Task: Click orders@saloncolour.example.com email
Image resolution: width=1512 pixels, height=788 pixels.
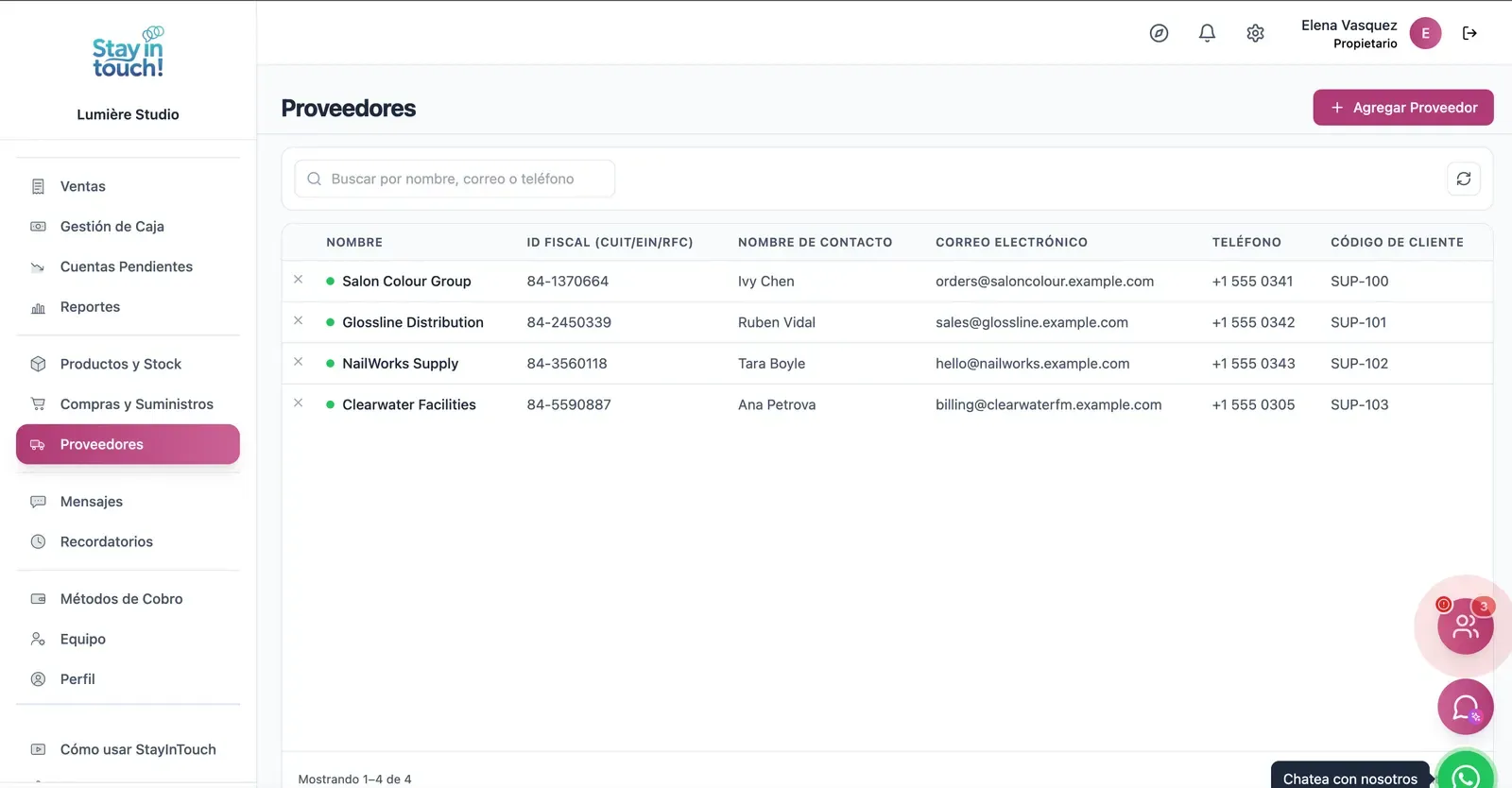Action: 1044,282
